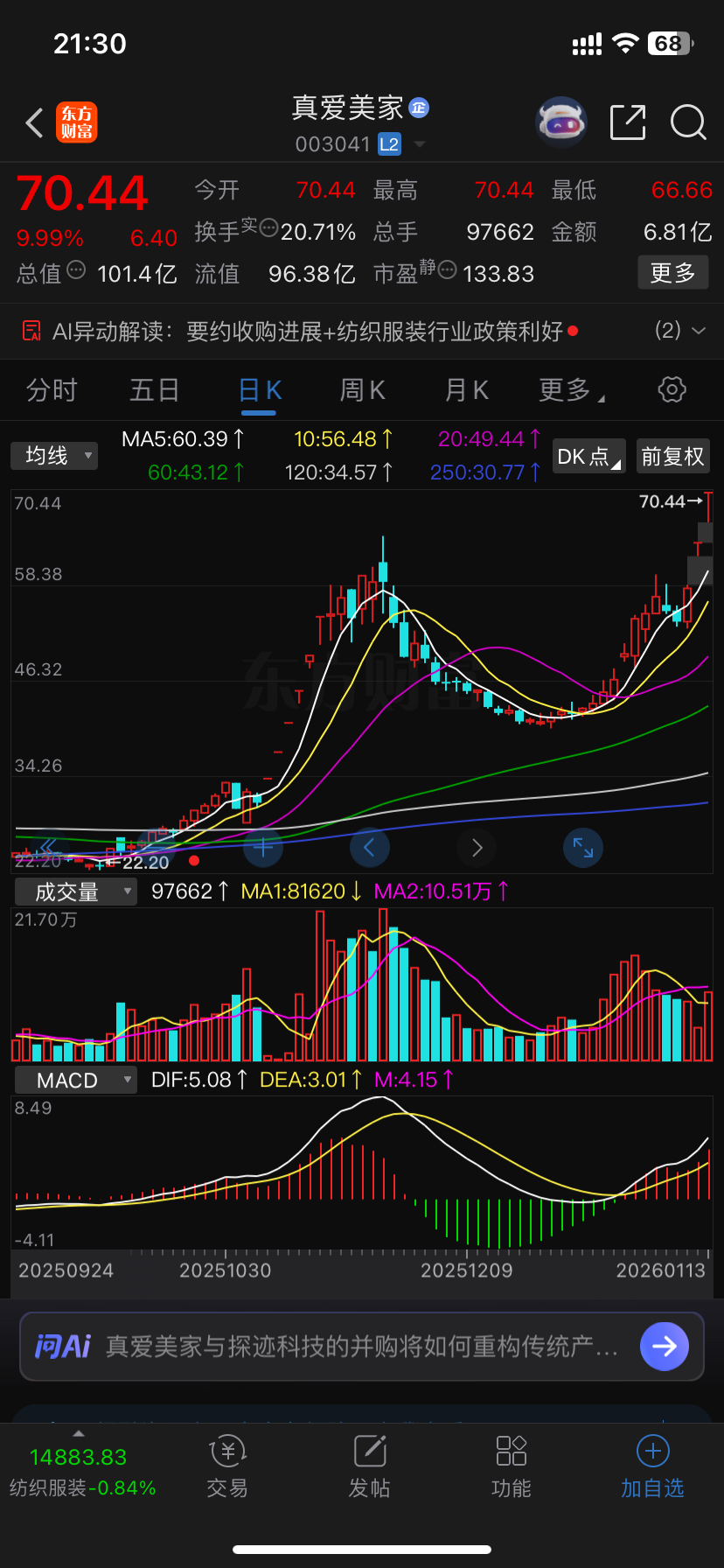Tap the double-left chart scroll icon

pyautogui.click(x=48, y=846)
